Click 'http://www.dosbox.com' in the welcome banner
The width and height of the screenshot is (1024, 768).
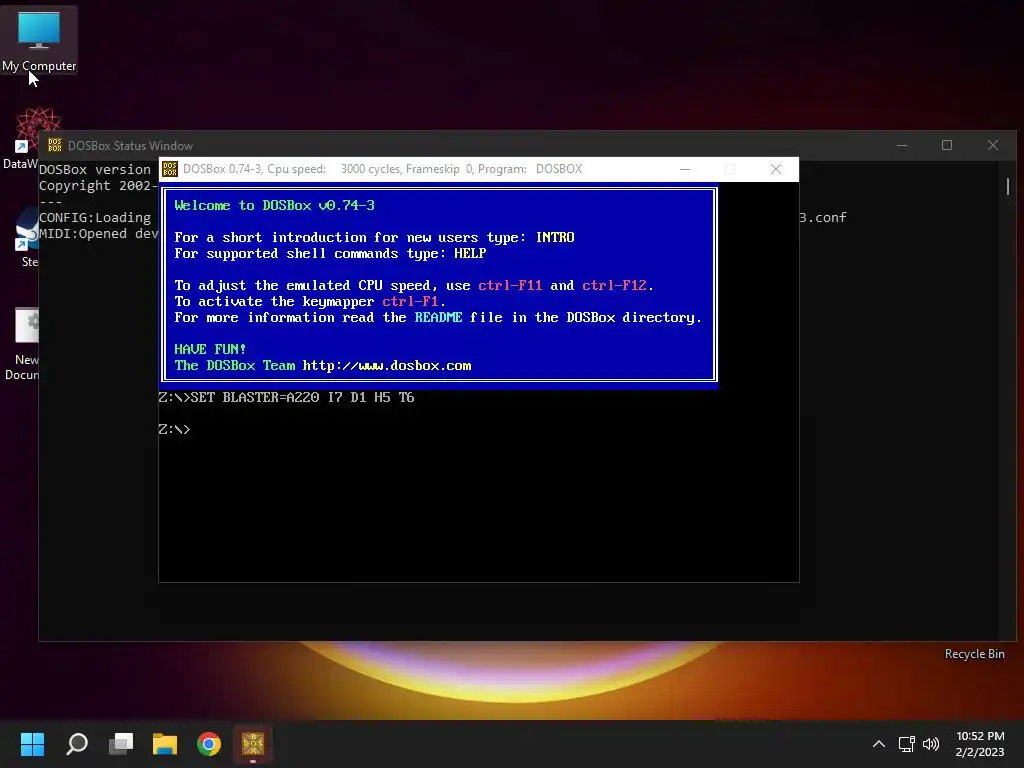[387, 366]
